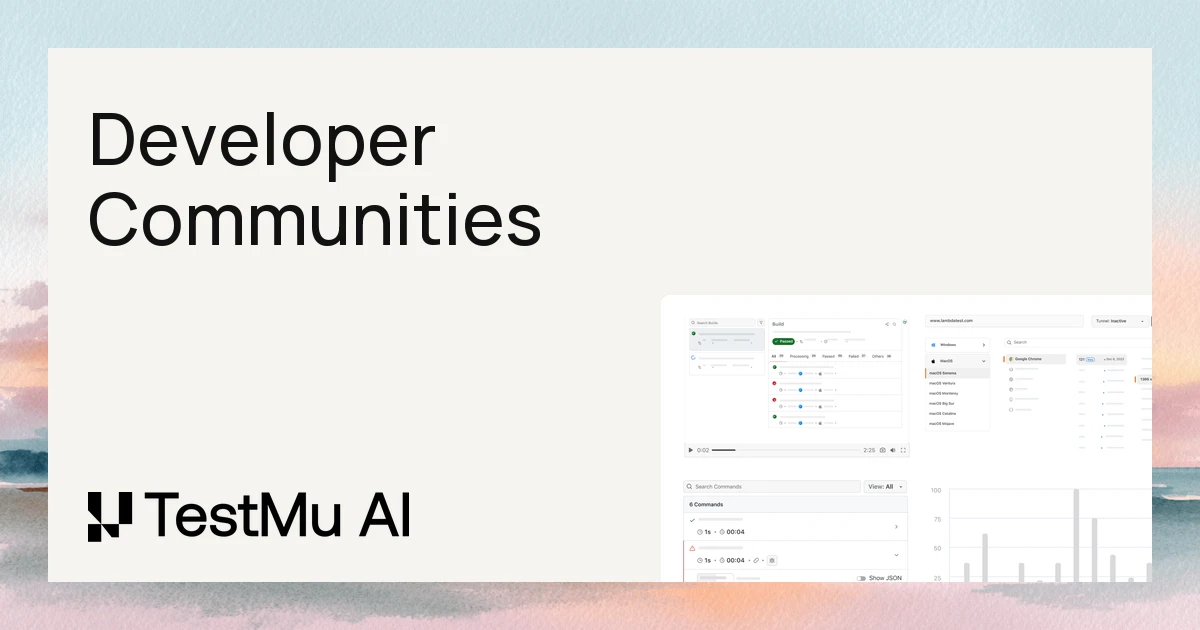This screenshot has width=1200, height=630.
Task: Click the Search Builds field
Action: 723,323
